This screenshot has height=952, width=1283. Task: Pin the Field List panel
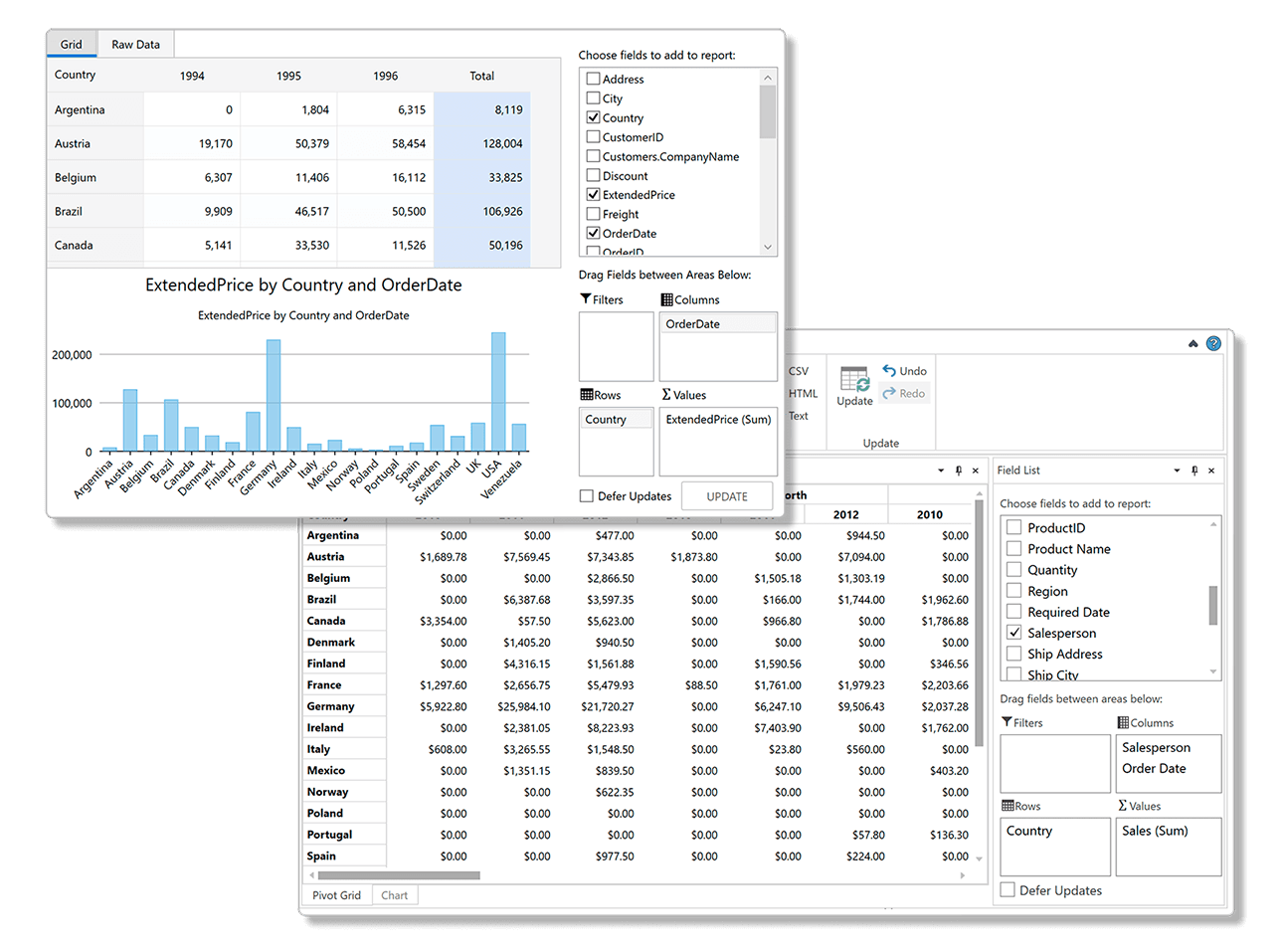click(x=1193, y=470)
